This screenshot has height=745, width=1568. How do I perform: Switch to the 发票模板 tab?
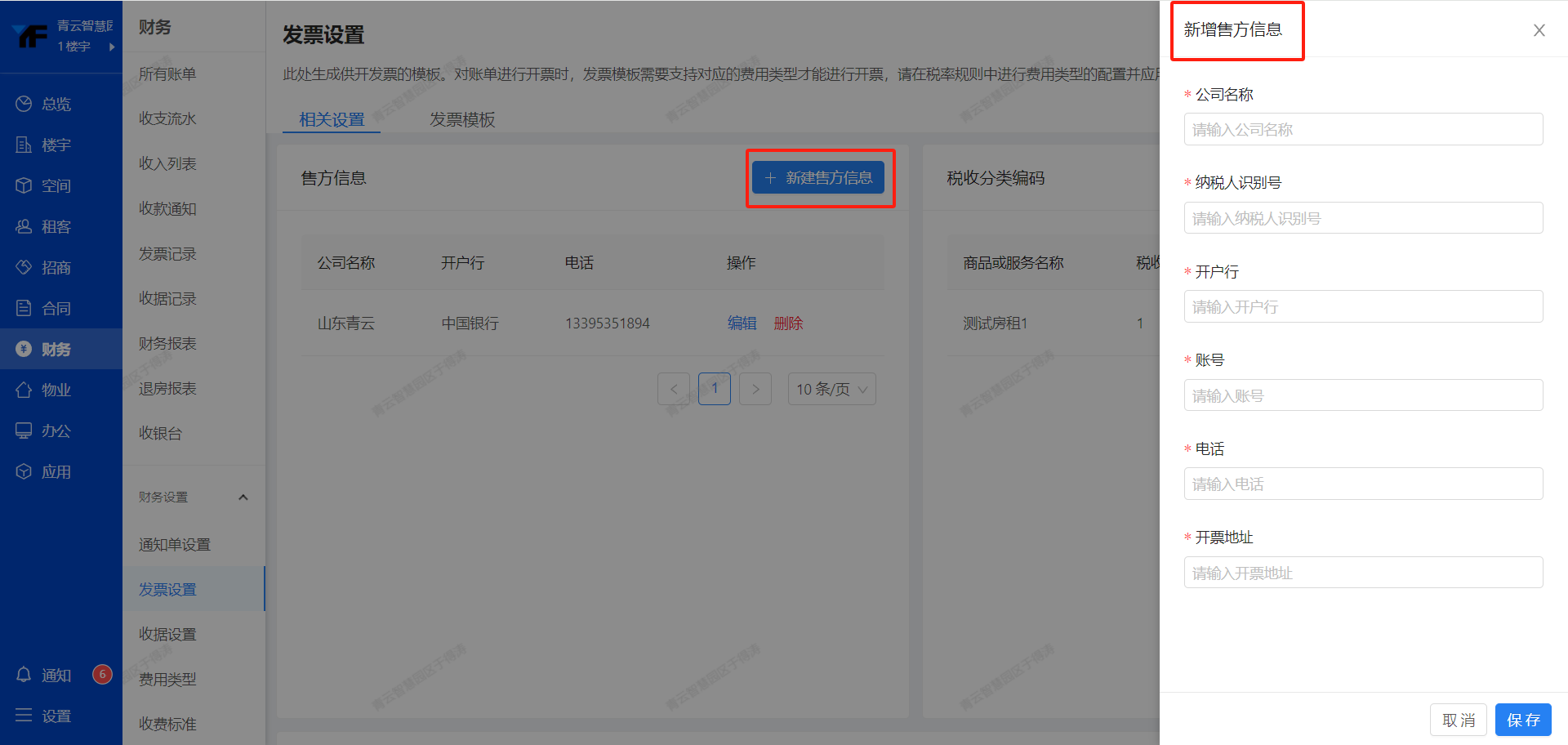[462, 119]
